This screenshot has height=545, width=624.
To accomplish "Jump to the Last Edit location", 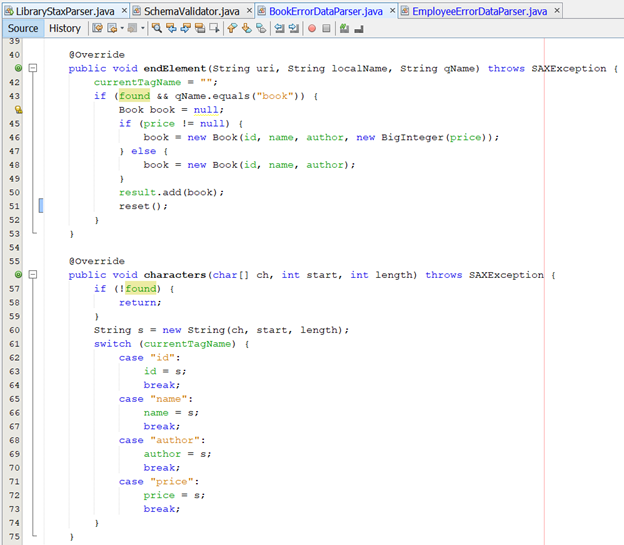I will click(x=98, y=28).
